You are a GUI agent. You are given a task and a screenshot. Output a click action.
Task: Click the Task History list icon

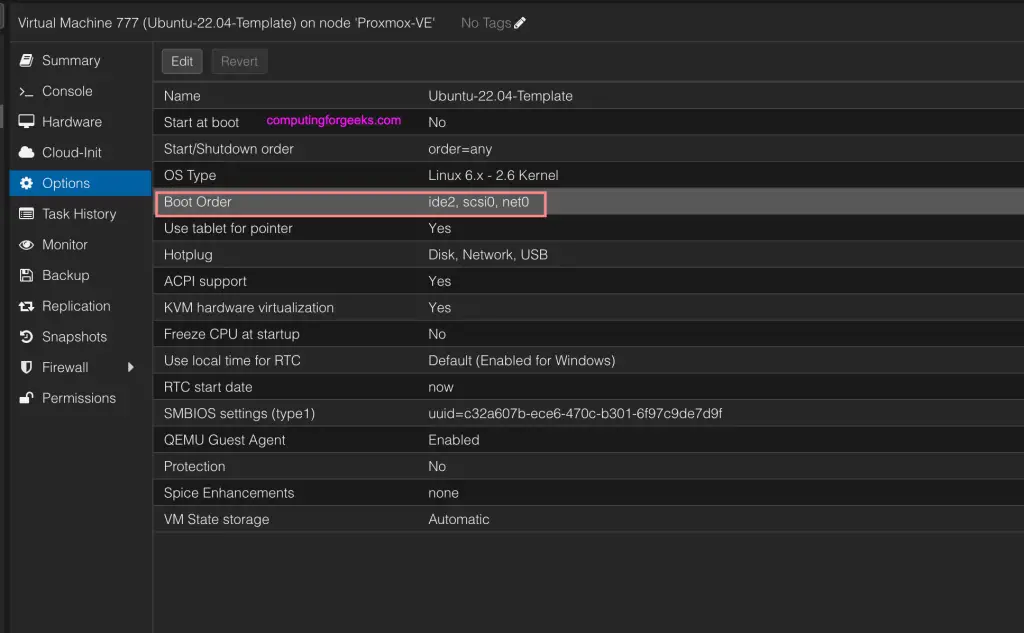(x=26, y=214)
